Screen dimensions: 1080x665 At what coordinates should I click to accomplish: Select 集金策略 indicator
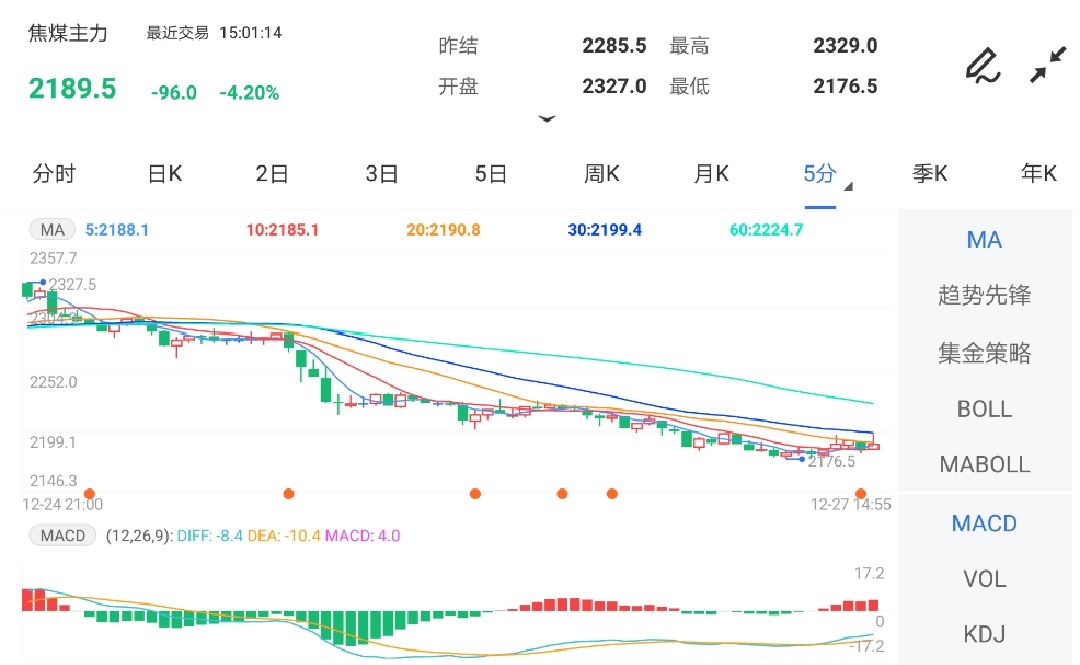tap(984, 353)
